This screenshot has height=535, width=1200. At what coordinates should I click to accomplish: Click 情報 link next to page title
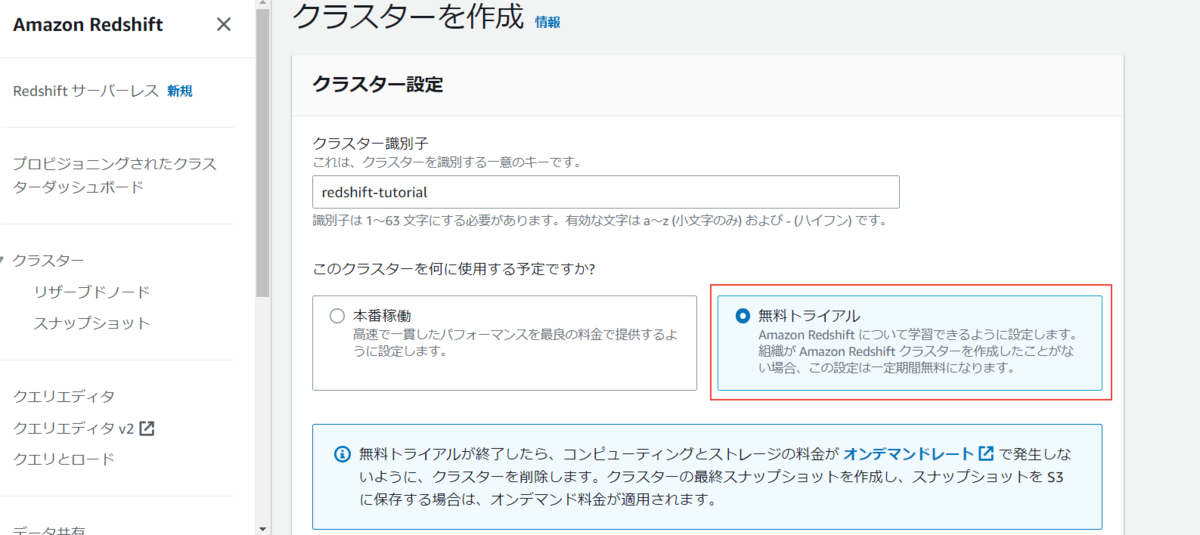tap(548, 21)
